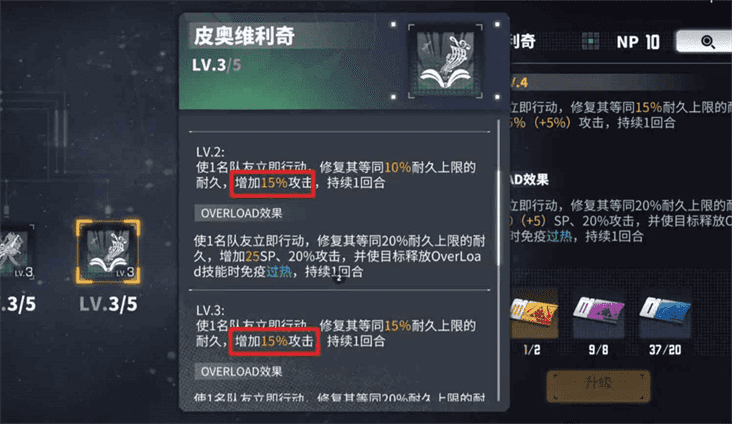Click the first OVERLOAD效果 label

point(241,213)
